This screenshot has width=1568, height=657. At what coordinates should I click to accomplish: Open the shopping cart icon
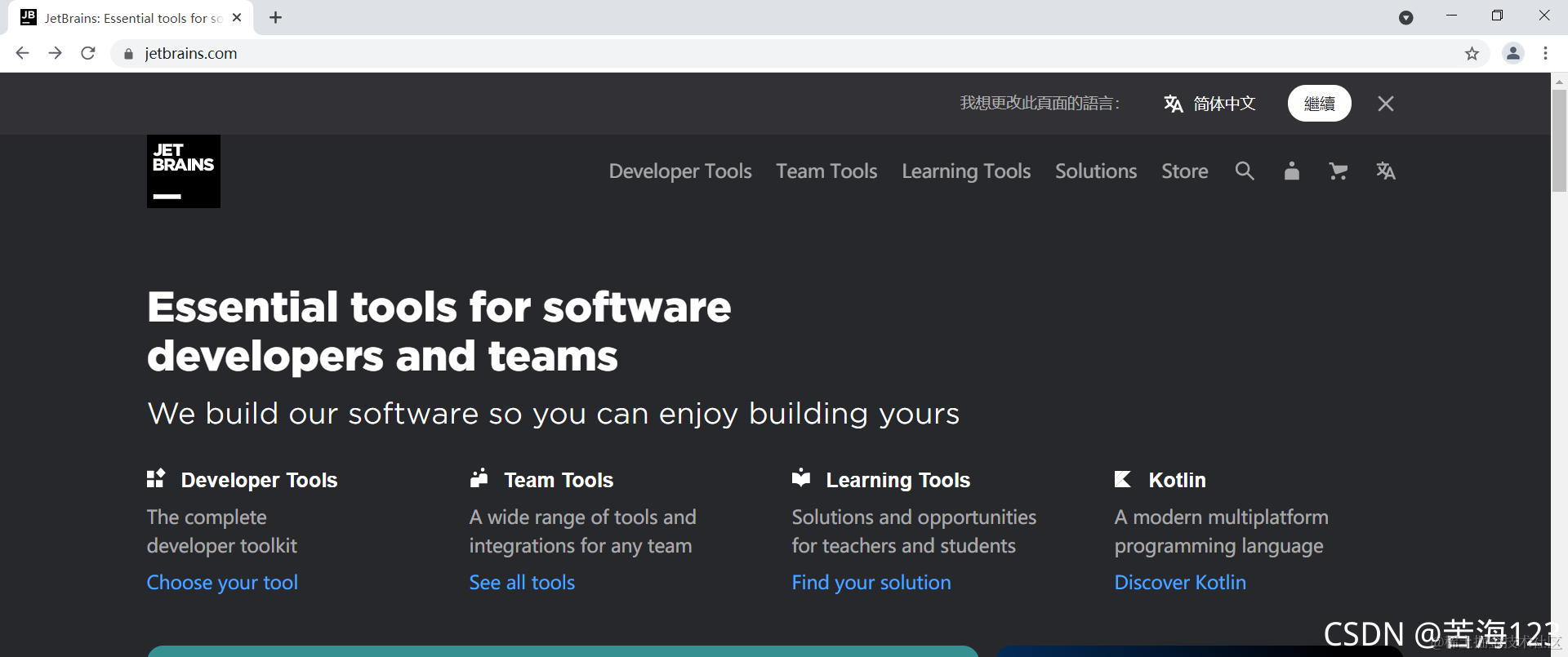(x=1338, y=171)
